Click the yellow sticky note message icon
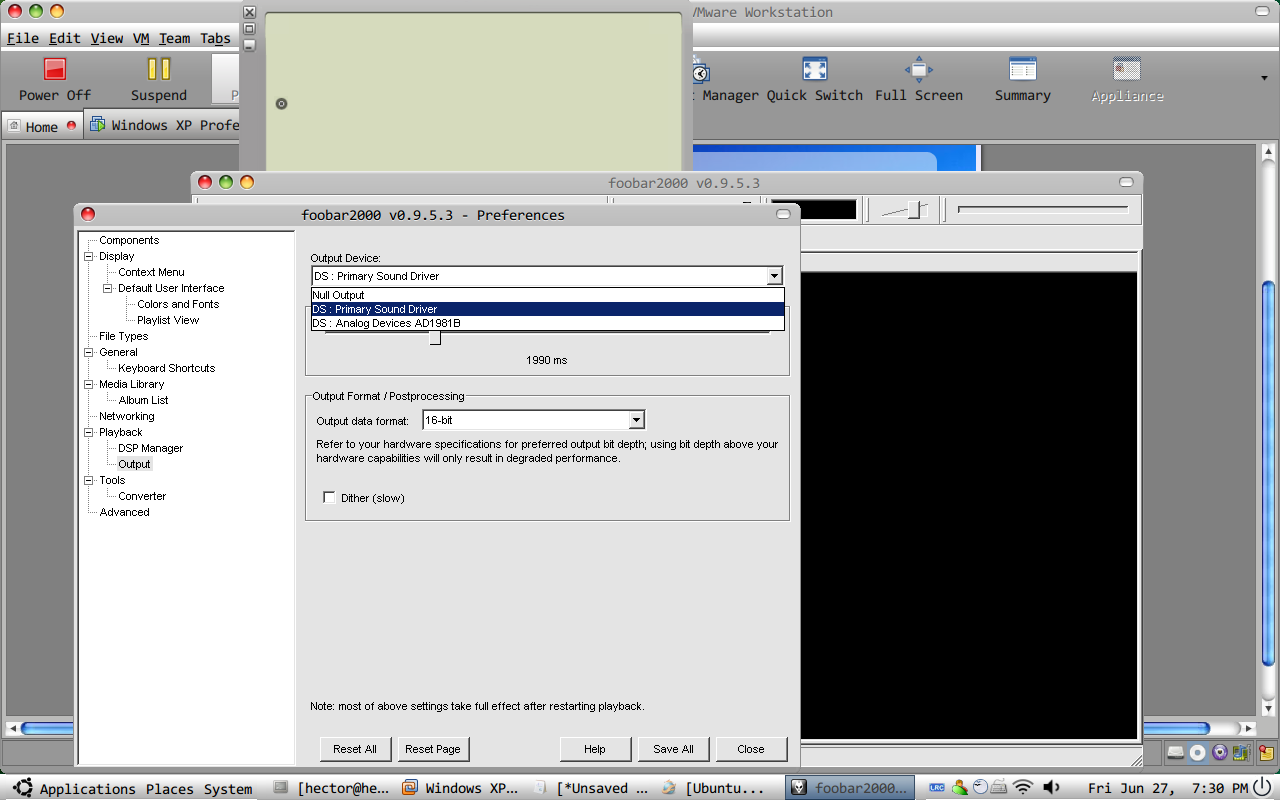1280x800 pixels. (x=1266, y=752)
